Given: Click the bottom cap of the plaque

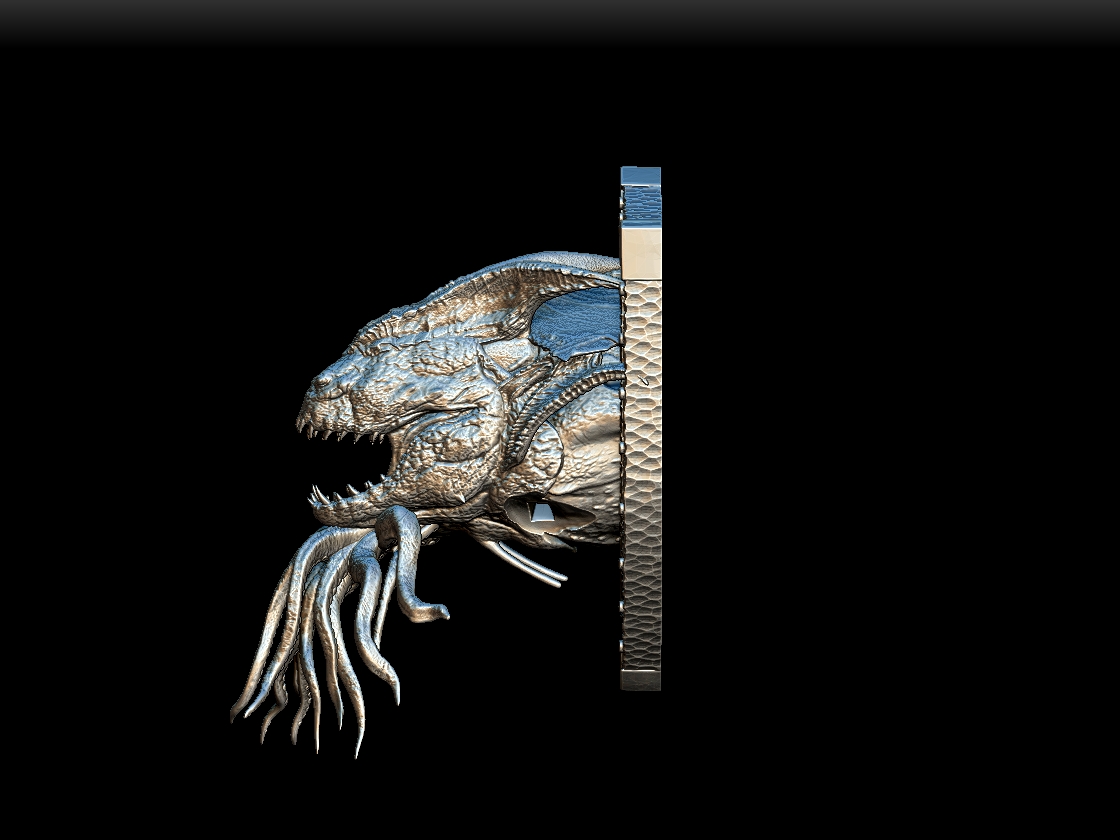Looking at the screenshot, I should (x=640, y=680).
